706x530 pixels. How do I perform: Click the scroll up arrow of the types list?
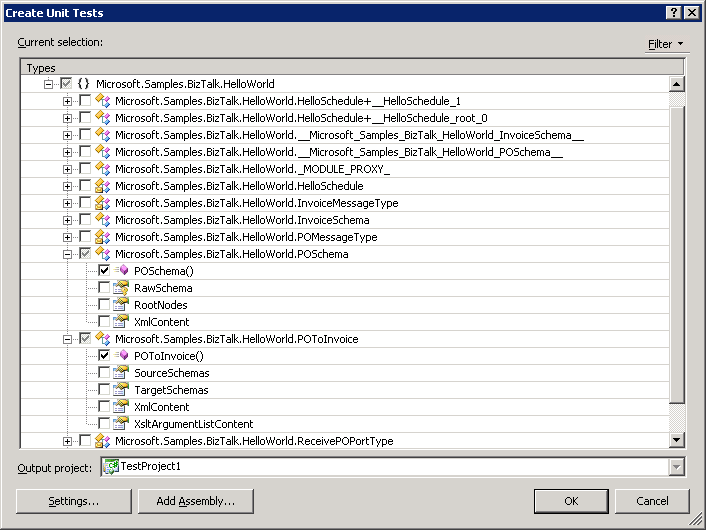[677, 84]
